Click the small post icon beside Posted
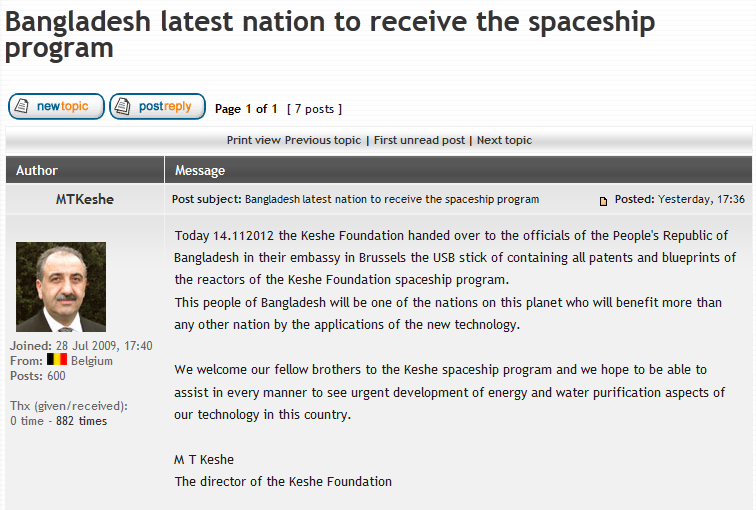Viewport: 756px width, 510px height. [603, 200]
